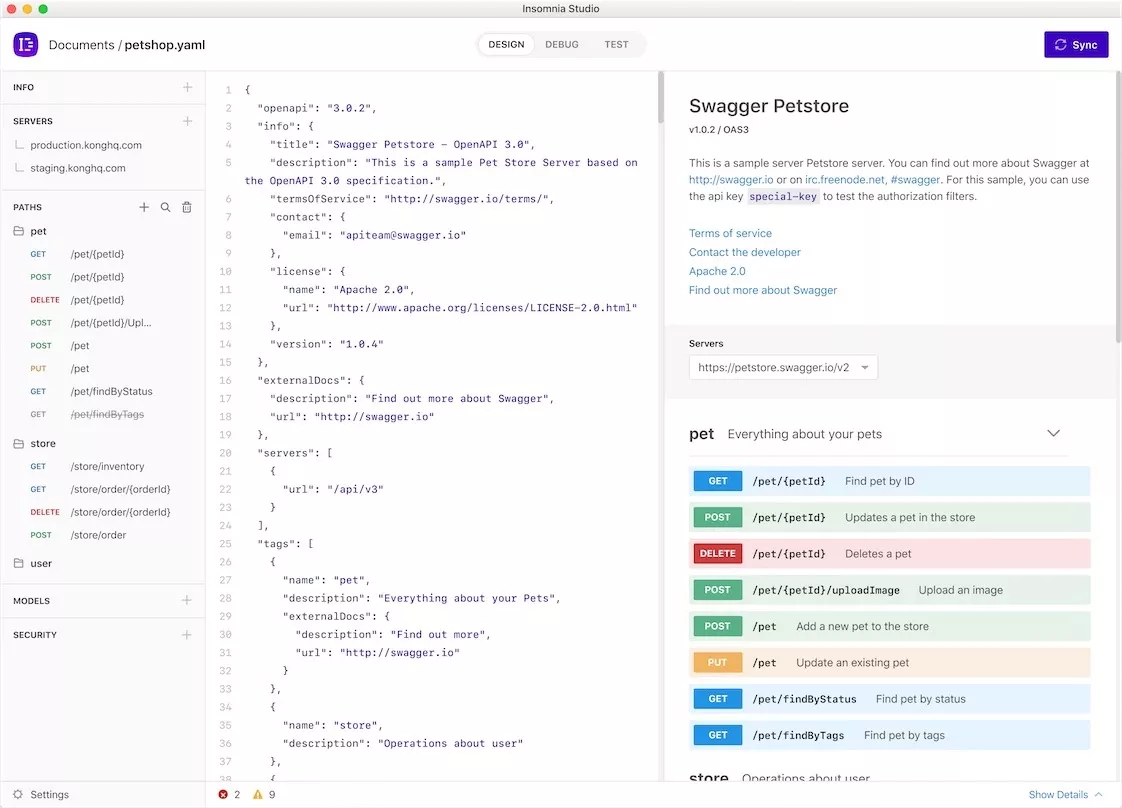Open PUT /pet path in sidebar
The width and height of the screenshot is (1122, 808).
click(x=104, y=369)
